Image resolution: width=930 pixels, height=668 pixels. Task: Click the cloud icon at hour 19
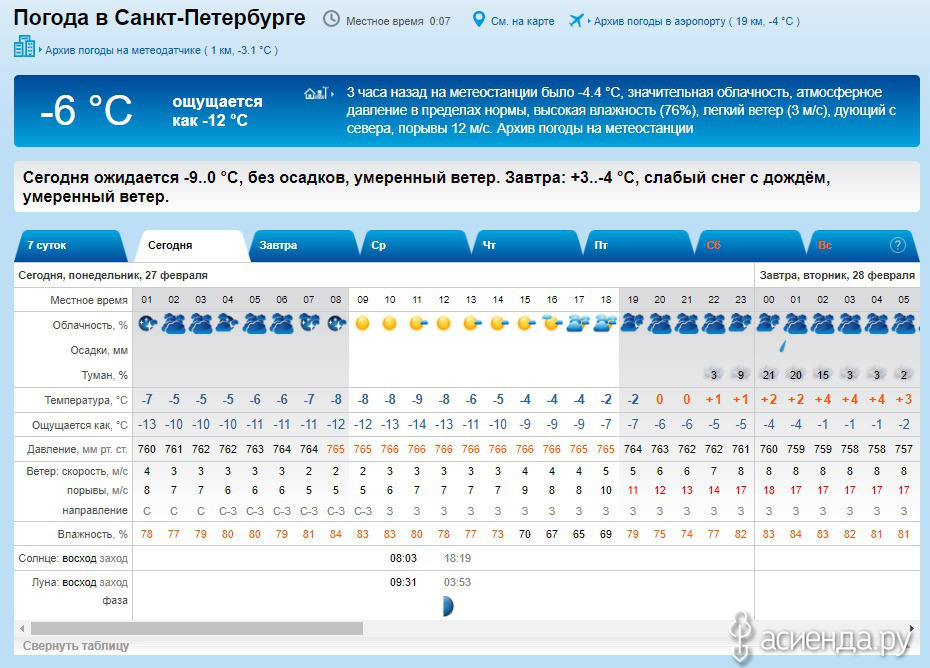(x=632, y=323)
